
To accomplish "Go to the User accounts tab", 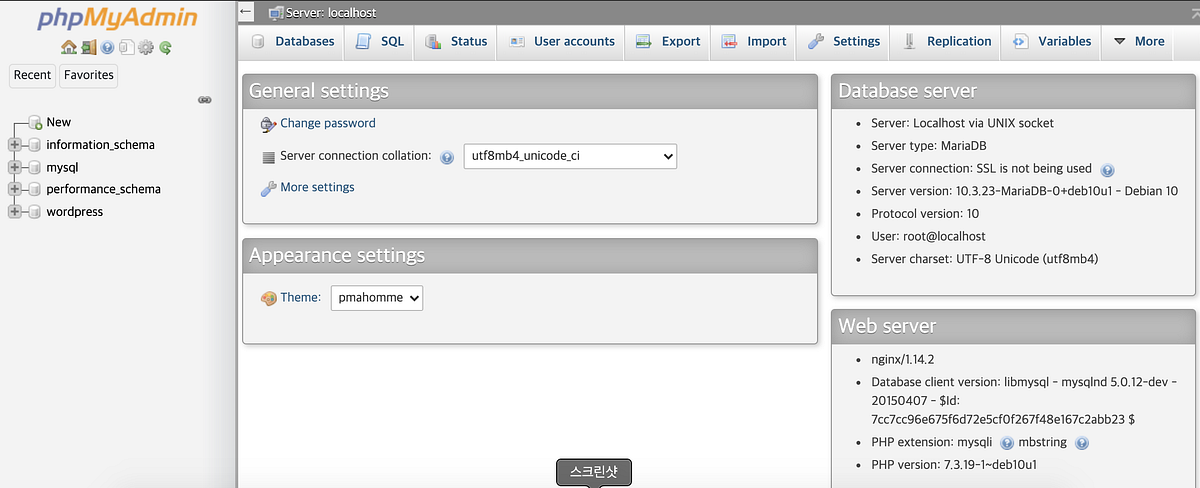I will 561,41.
